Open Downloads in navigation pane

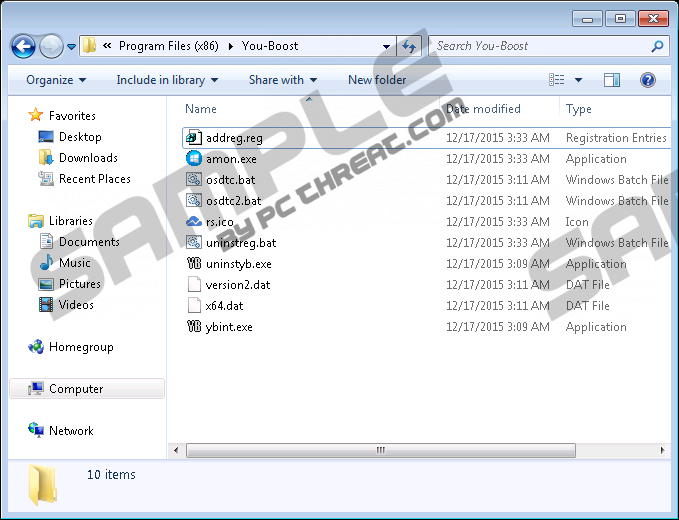point(88,158)
